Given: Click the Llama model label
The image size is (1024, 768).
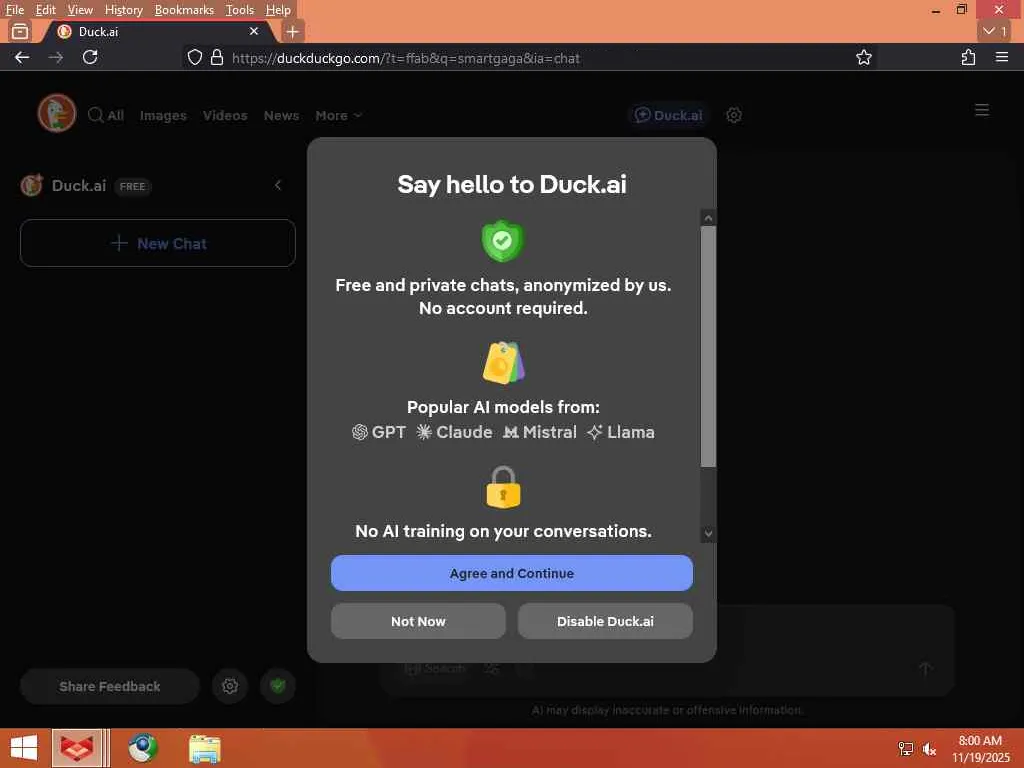Looking at the screenshot, I should click(620, 432).
